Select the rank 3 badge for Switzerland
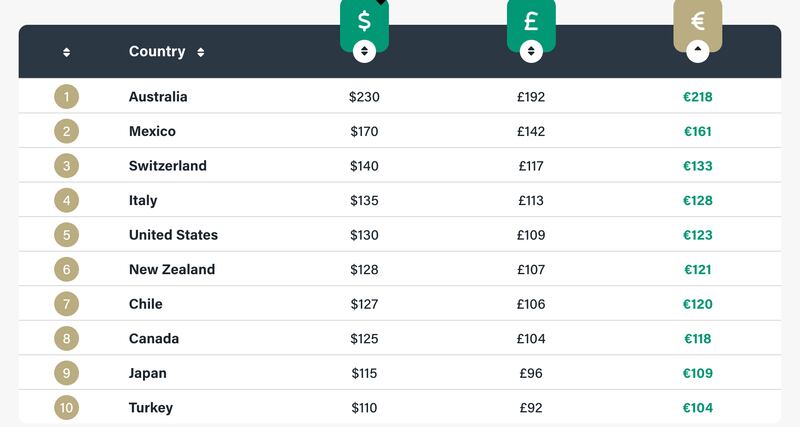 click(66, 166)
